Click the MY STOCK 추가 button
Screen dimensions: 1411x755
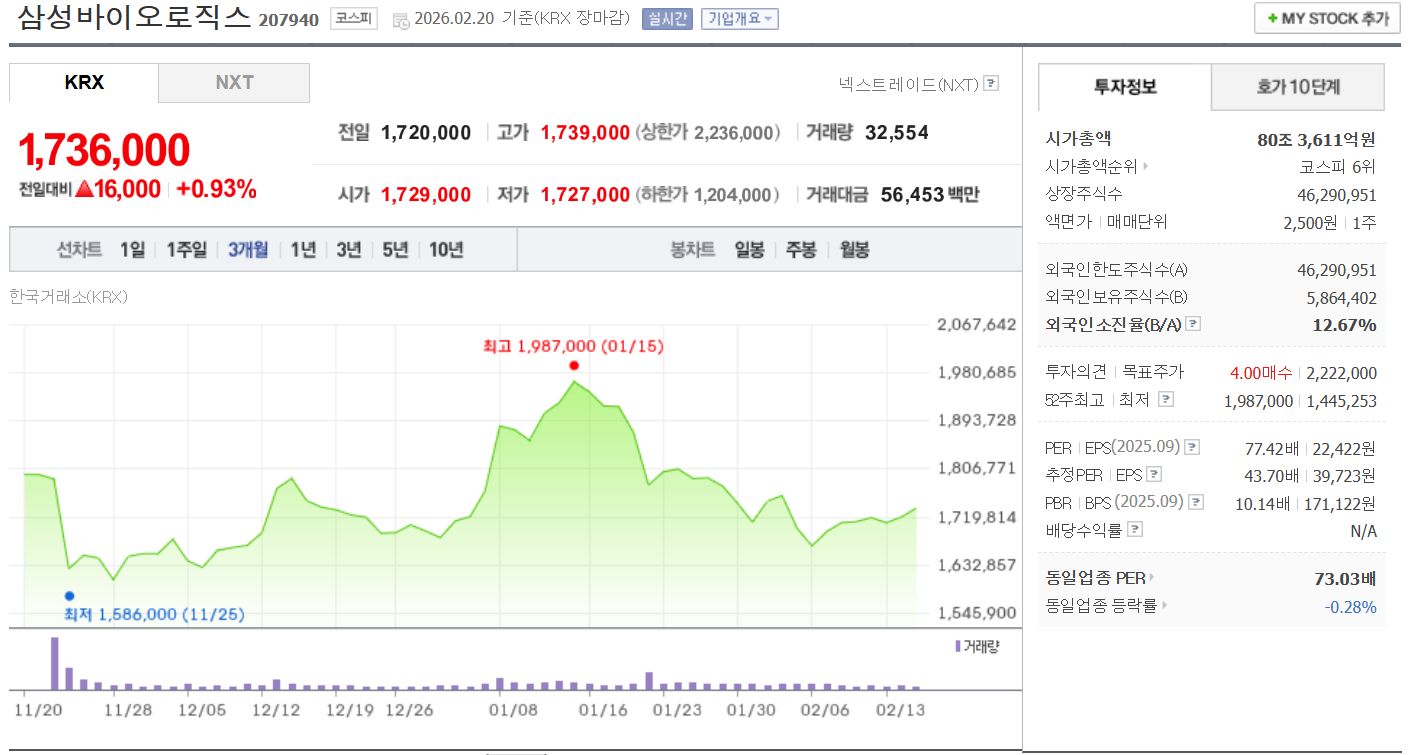click(1327, 18)
